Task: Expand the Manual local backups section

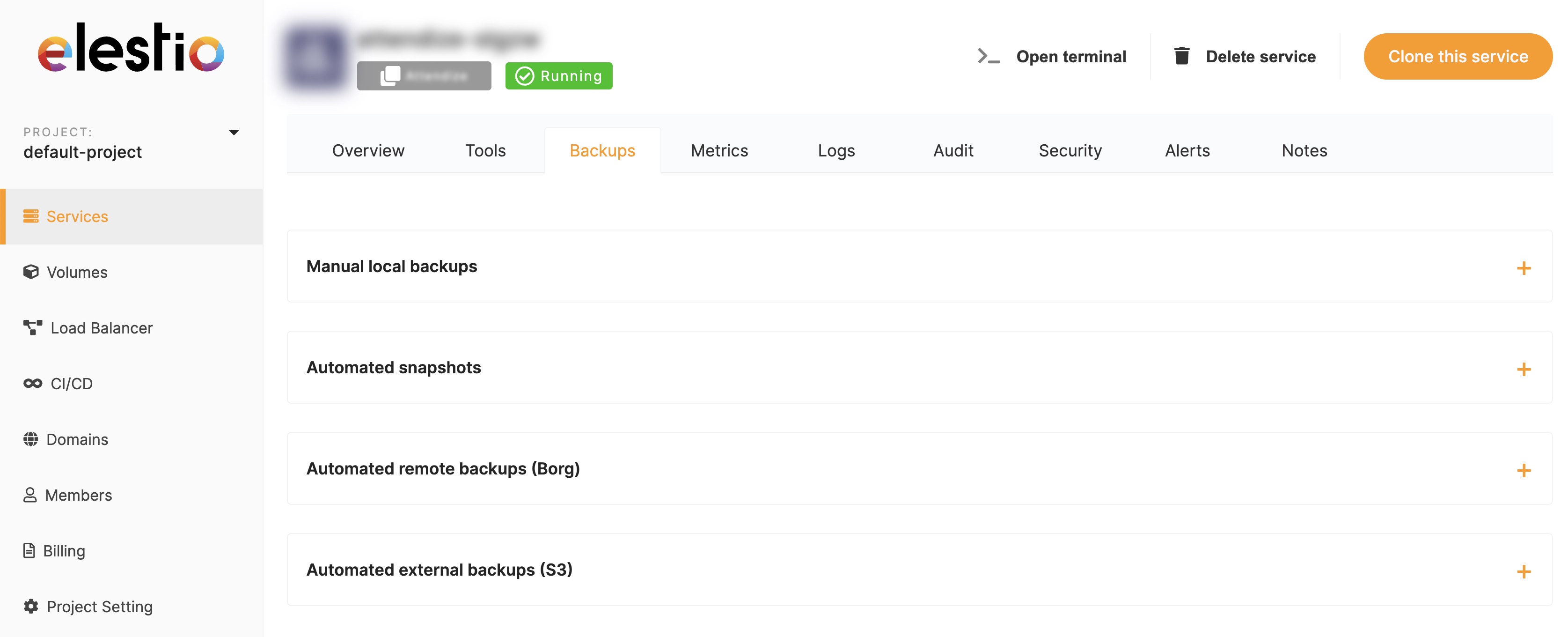Action: coord(1524,267)
